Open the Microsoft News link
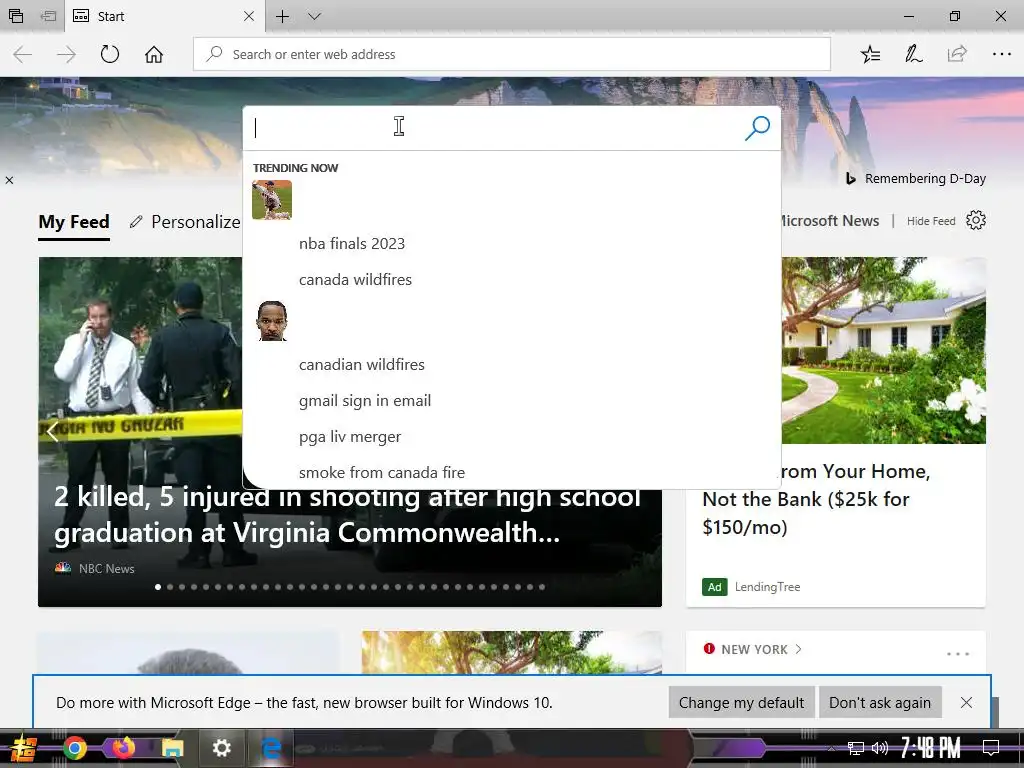Image resolution: width=1024 pixels, height=768 pixels. [x=829, y=221]
